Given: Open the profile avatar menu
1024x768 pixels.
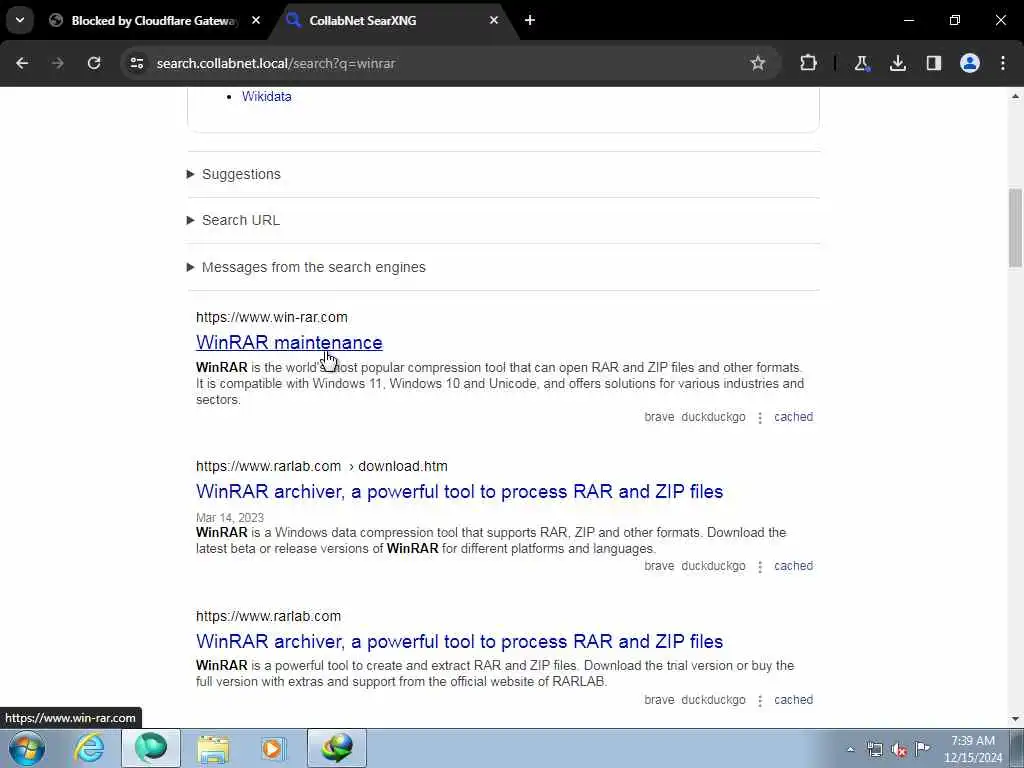Looking at the screenshot, I should [970, 63].
